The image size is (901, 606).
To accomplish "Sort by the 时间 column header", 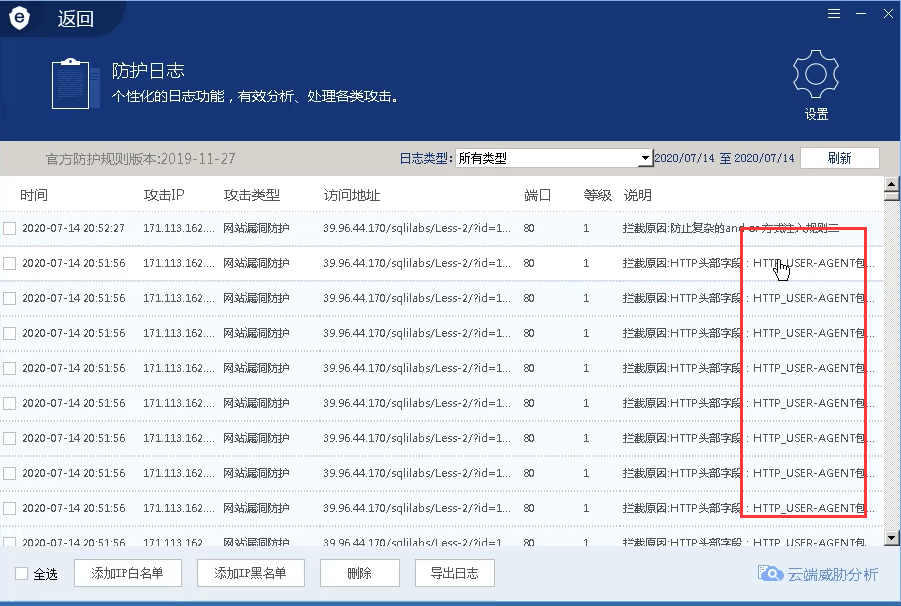I will (34, 195).
